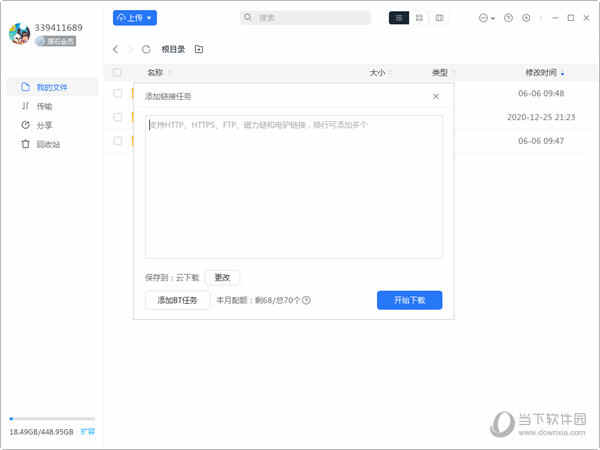Image resolution: width=600 pixels, height=450 pixels.
Task: Click the quota help question-mark icon
Action: [307, 300]
